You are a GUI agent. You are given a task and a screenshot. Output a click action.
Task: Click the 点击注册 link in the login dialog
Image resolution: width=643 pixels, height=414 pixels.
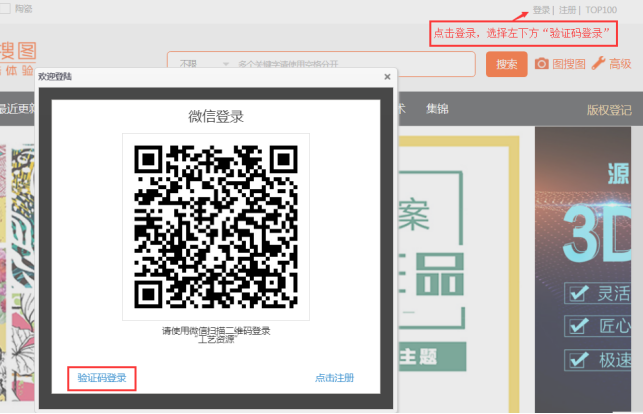click(x=334, y=378)
